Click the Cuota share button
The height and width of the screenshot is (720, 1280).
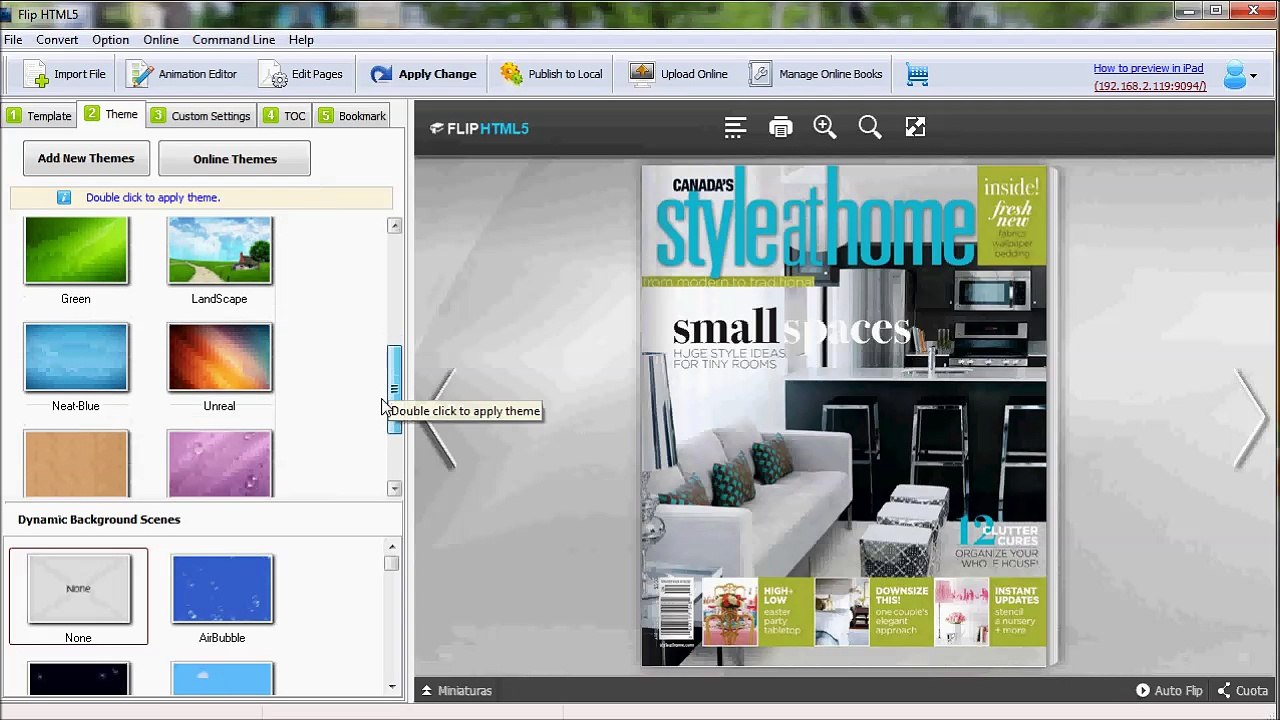(1243, 691)
